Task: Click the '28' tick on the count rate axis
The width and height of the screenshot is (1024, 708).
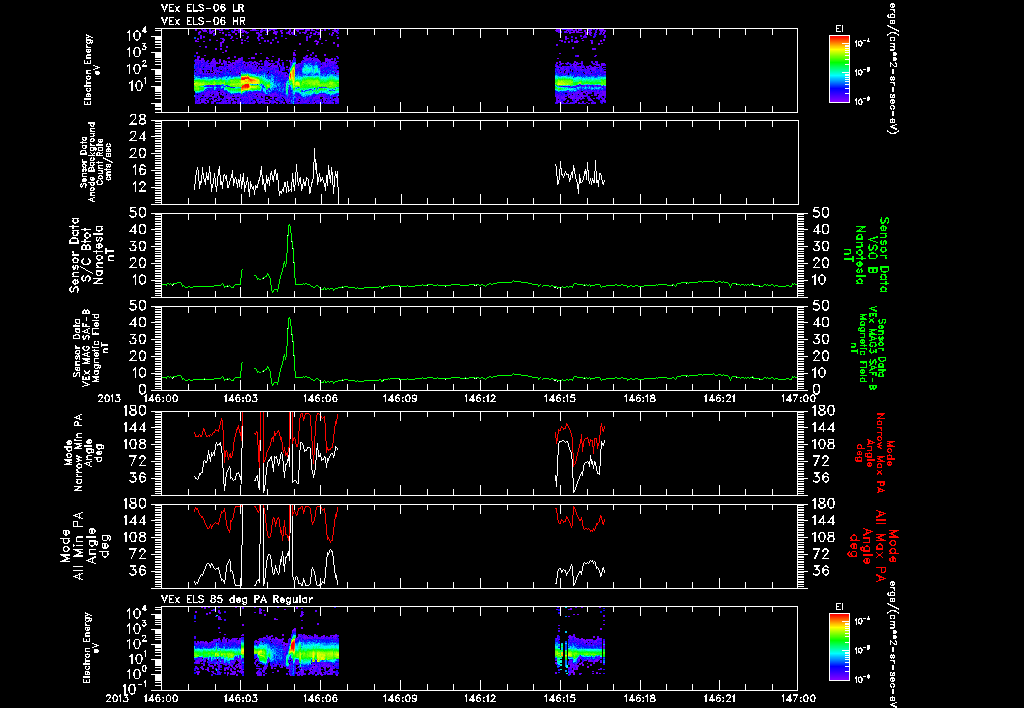Action: point(138,120)
